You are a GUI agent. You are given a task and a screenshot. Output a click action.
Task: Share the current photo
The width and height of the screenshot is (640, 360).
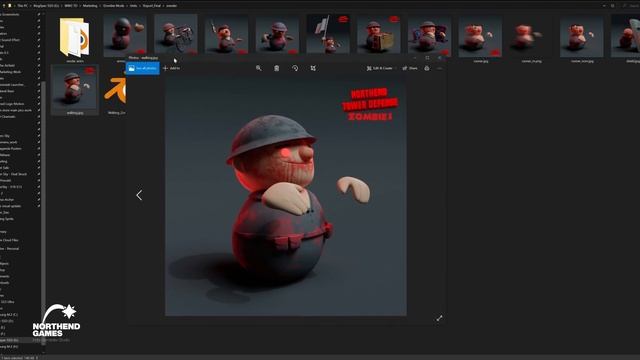tap(410, 68)
